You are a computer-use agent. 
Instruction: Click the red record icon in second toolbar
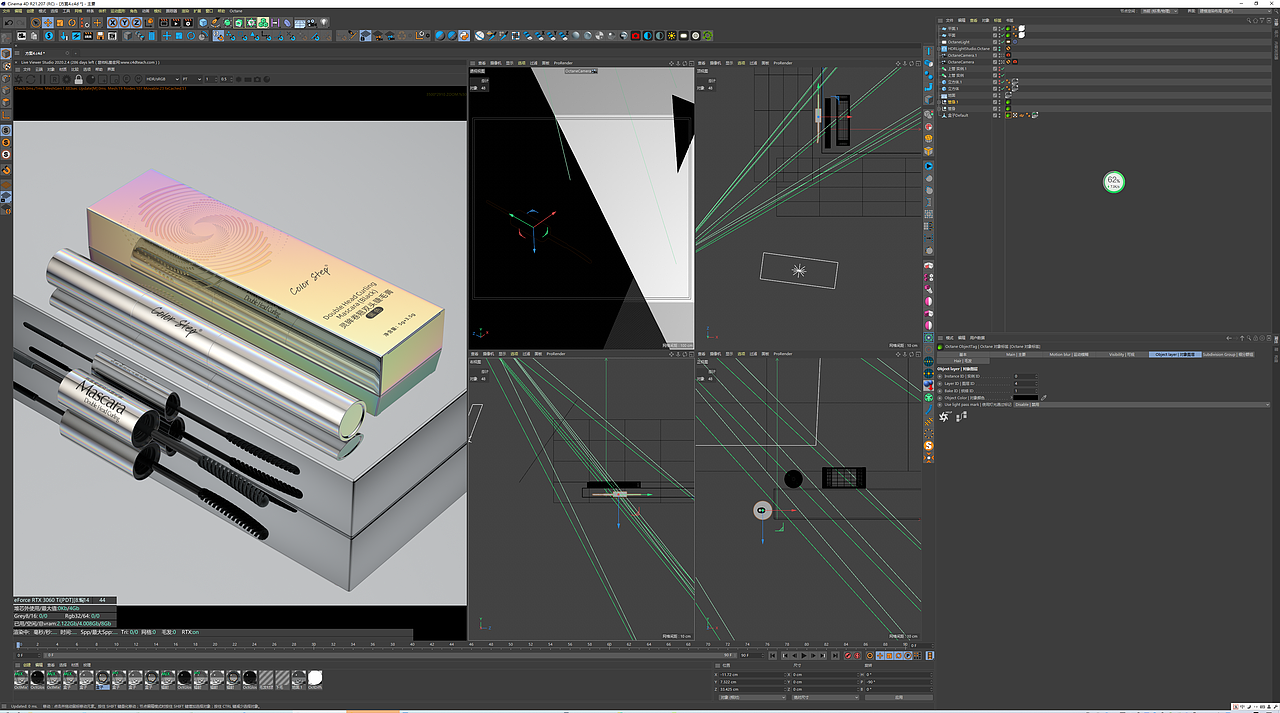tap(635, 36)
